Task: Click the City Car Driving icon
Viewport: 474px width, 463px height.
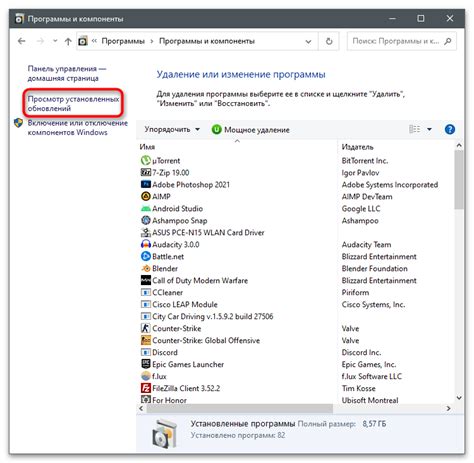Action: point(146,317)
